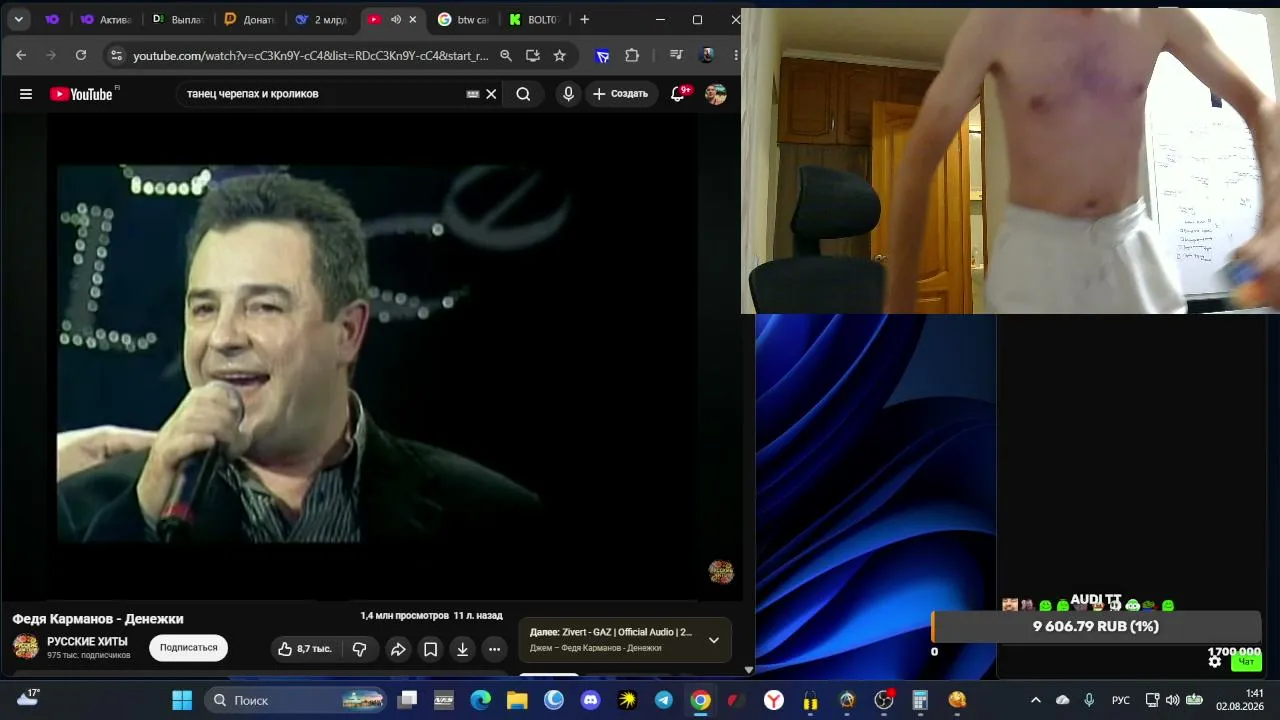1280x720 pixels.
Task: Open РУССКИЕ ХИТЫ channel avatar
Action: pyautogui.click(x=26, y=646)
